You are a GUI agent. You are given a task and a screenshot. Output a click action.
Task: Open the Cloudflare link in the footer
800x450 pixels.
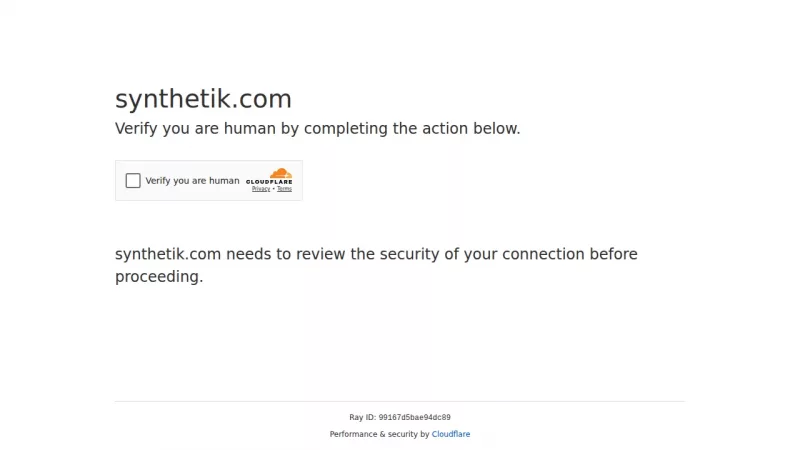point(451,434)
